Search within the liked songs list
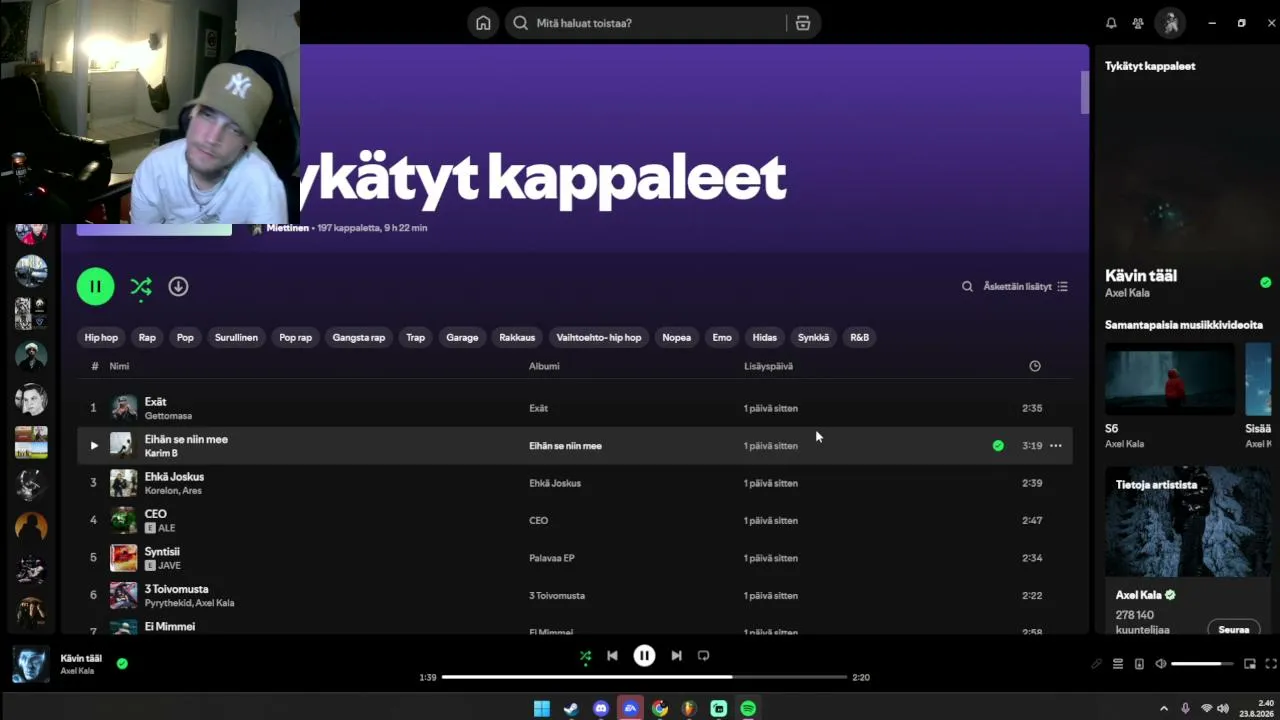 [x=967, y=286]
